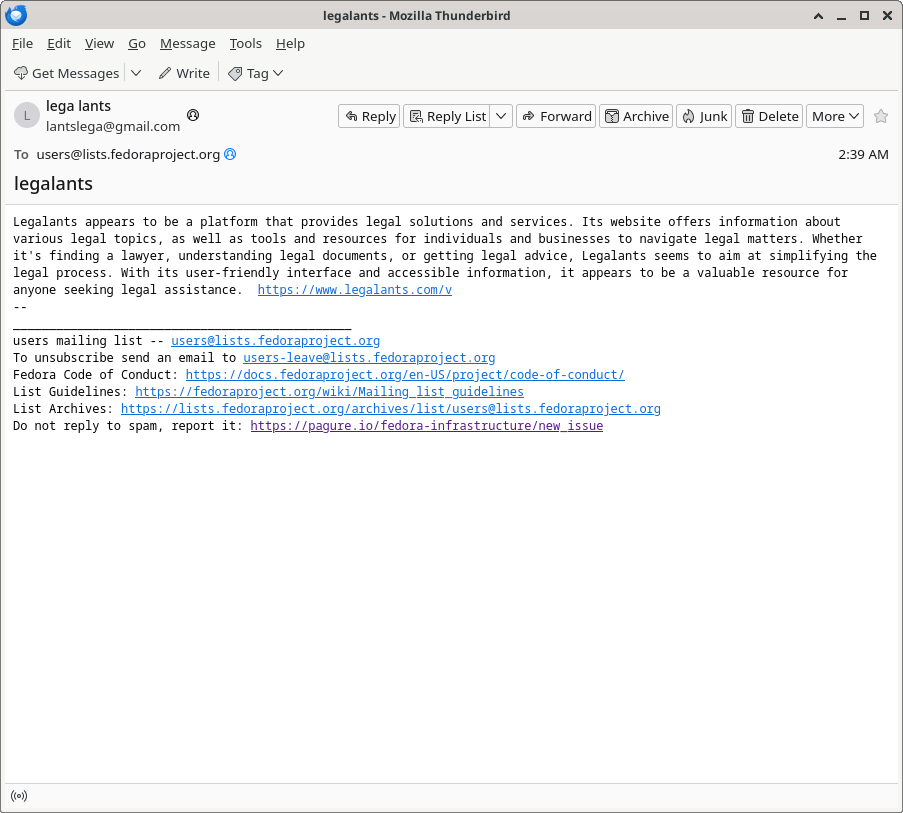Click the connection status icon in status bar
This screenshot has width=903, height=813.
(x=19, y=796)
